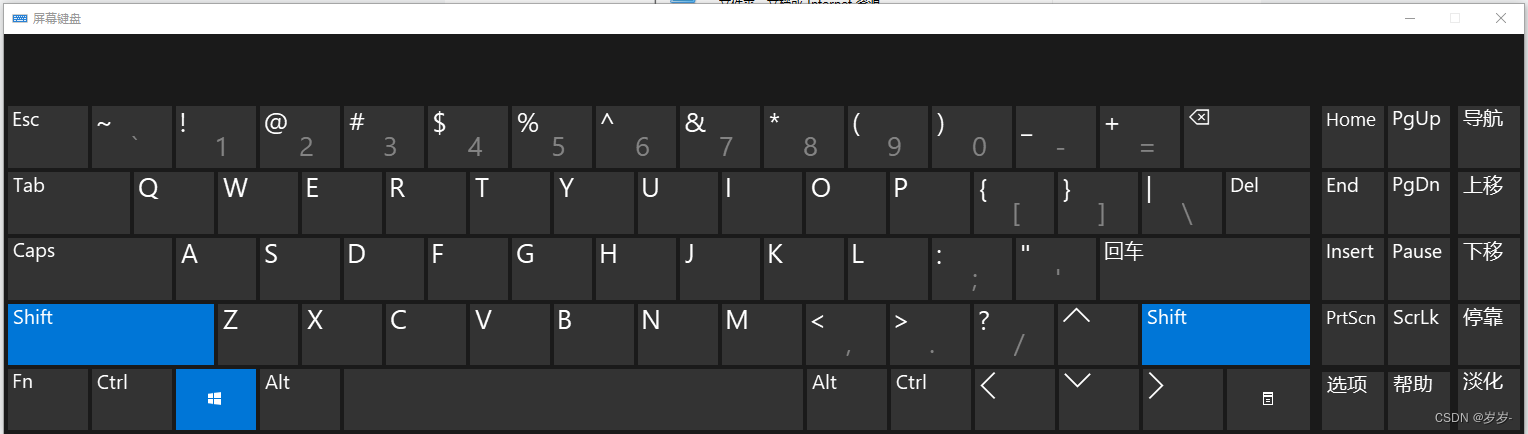Tap the spacebar key
Screen dimensions: 1528x434
573,399
